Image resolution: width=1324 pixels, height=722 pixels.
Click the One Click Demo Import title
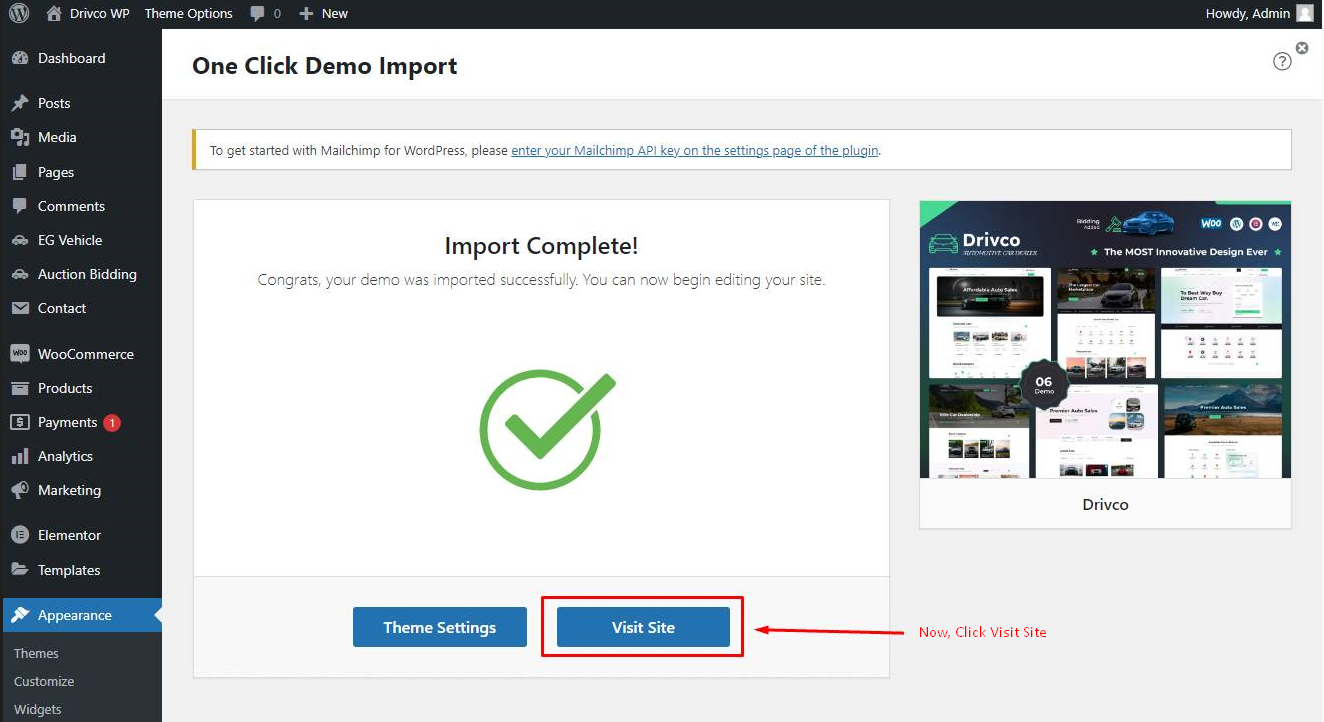click(325, 66)
